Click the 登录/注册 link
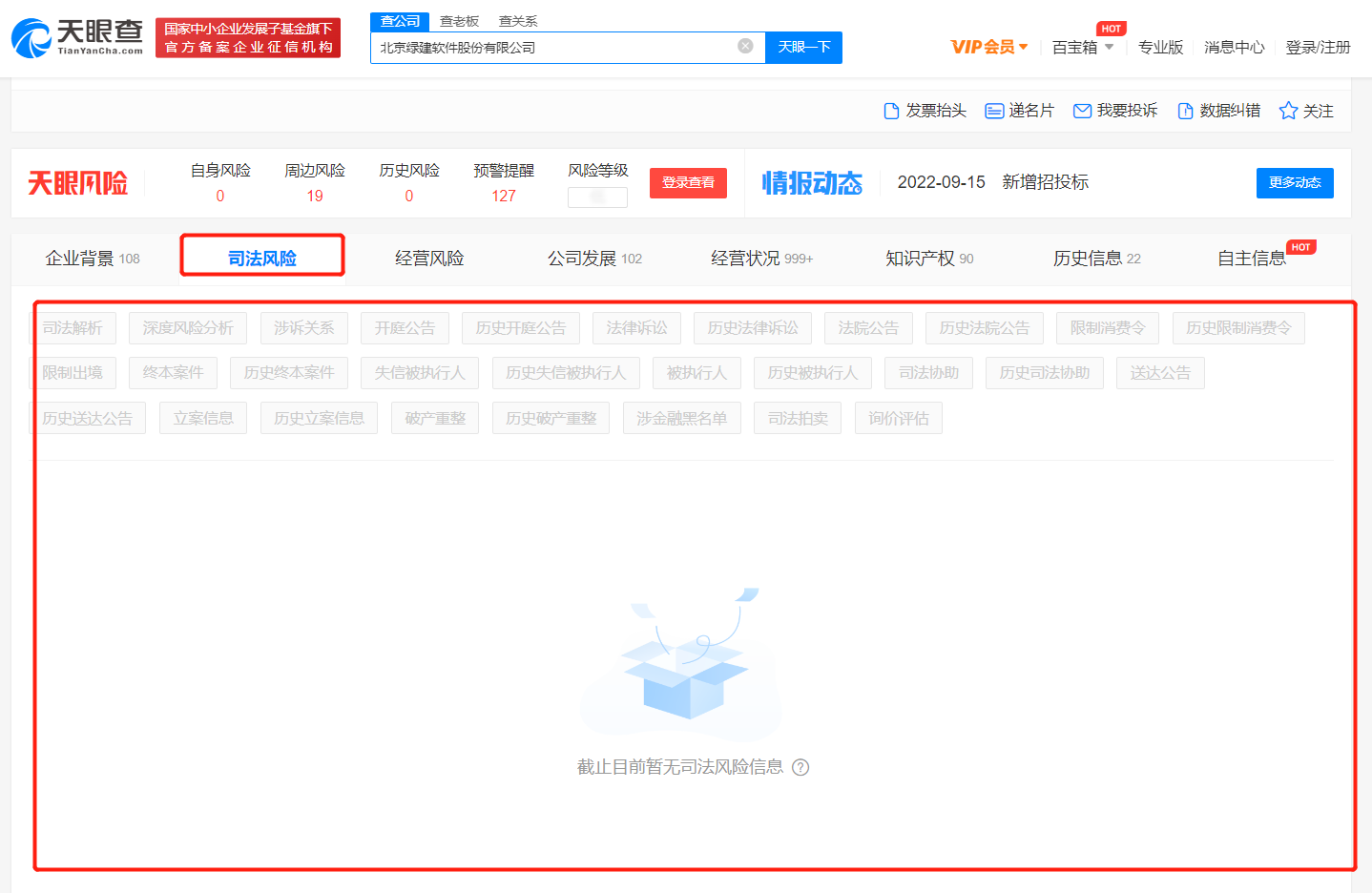The height and width of the screenshot is (893, 1372). (1318, 47)
